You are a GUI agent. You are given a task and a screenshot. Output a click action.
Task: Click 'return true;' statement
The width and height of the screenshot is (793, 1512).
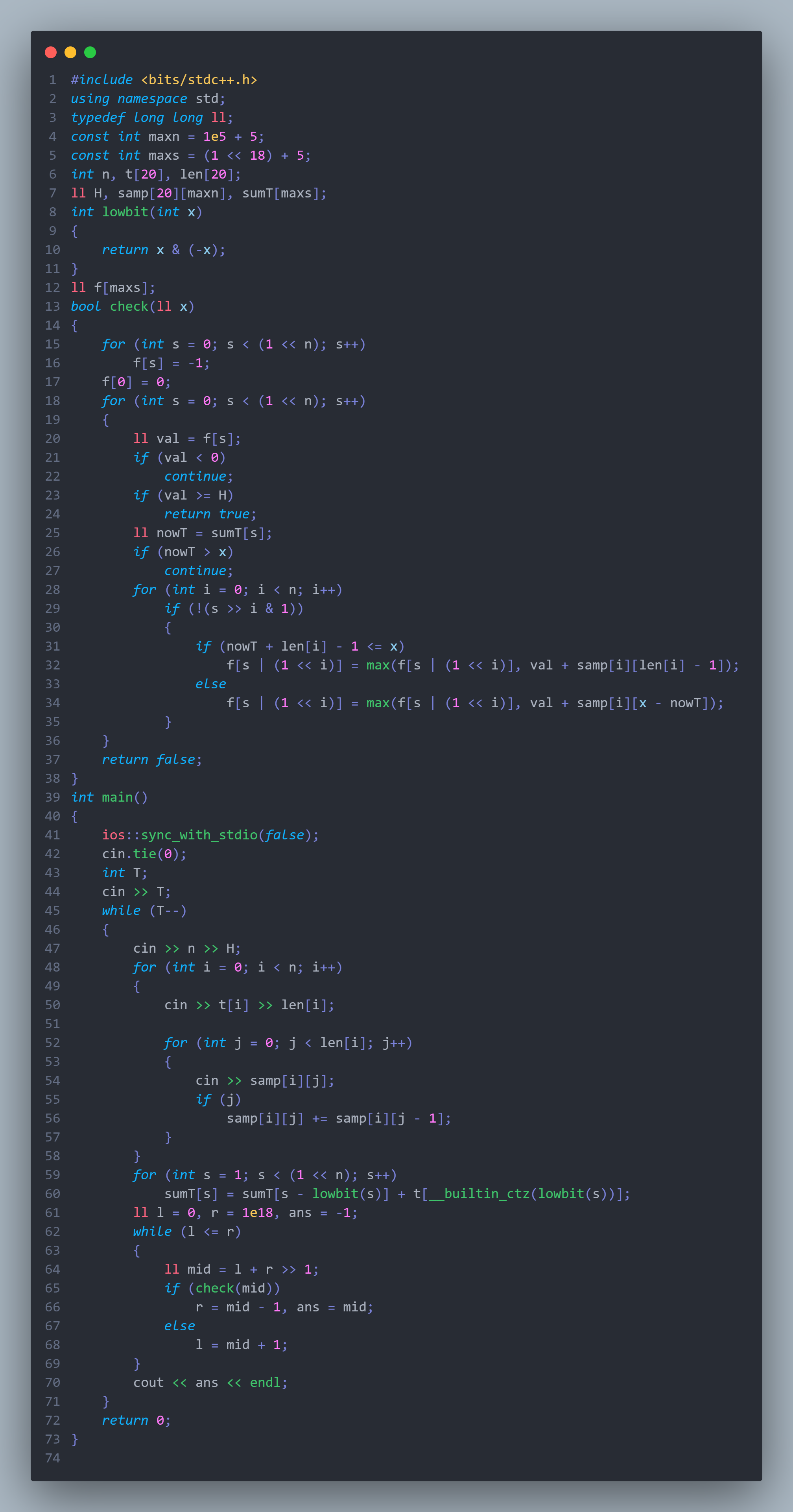tap(210, 514)
